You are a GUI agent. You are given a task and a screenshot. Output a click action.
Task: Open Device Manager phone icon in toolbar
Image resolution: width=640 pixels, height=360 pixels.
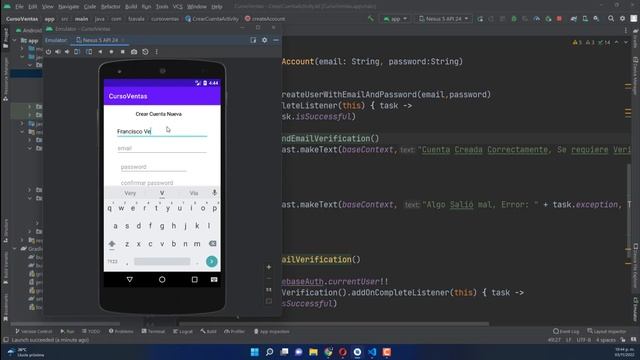pyautogui.click(x=585, y=19)
